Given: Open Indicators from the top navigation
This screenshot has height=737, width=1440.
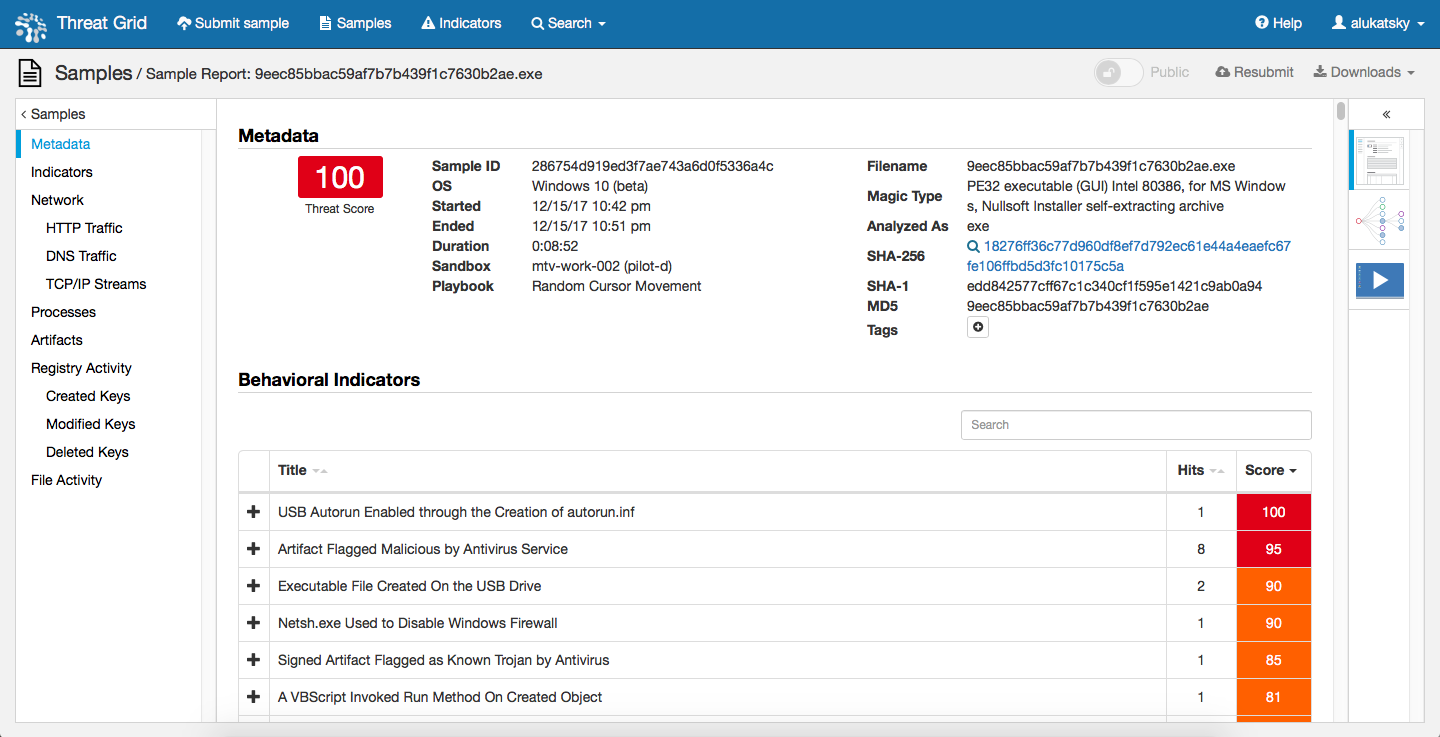Looking at the screenshot, I should tap(460, 23).
